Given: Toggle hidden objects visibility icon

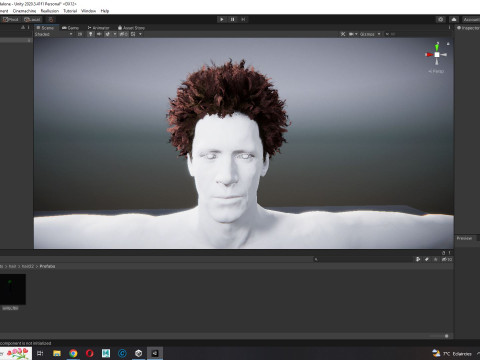Looking at the screenshot, I should pyautogui.click(x=123, y=34).
